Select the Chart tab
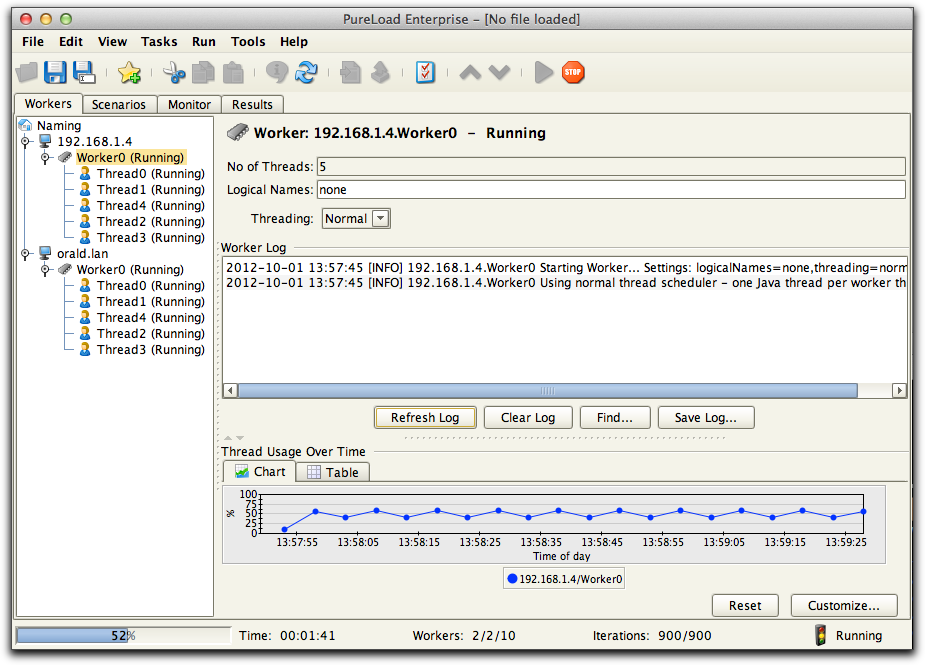925x665 pixels. tap(260, 471)
